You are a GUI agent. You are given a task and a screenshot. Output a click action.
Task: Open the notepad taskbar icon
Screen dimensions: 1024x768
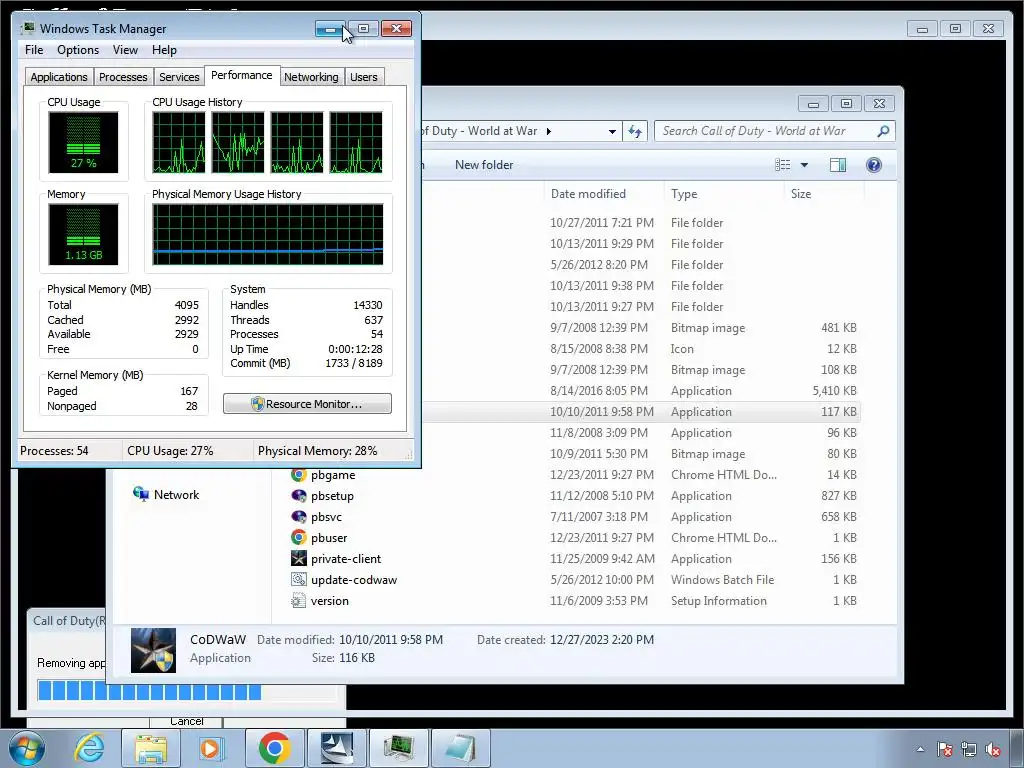click(x=461, y=748)
